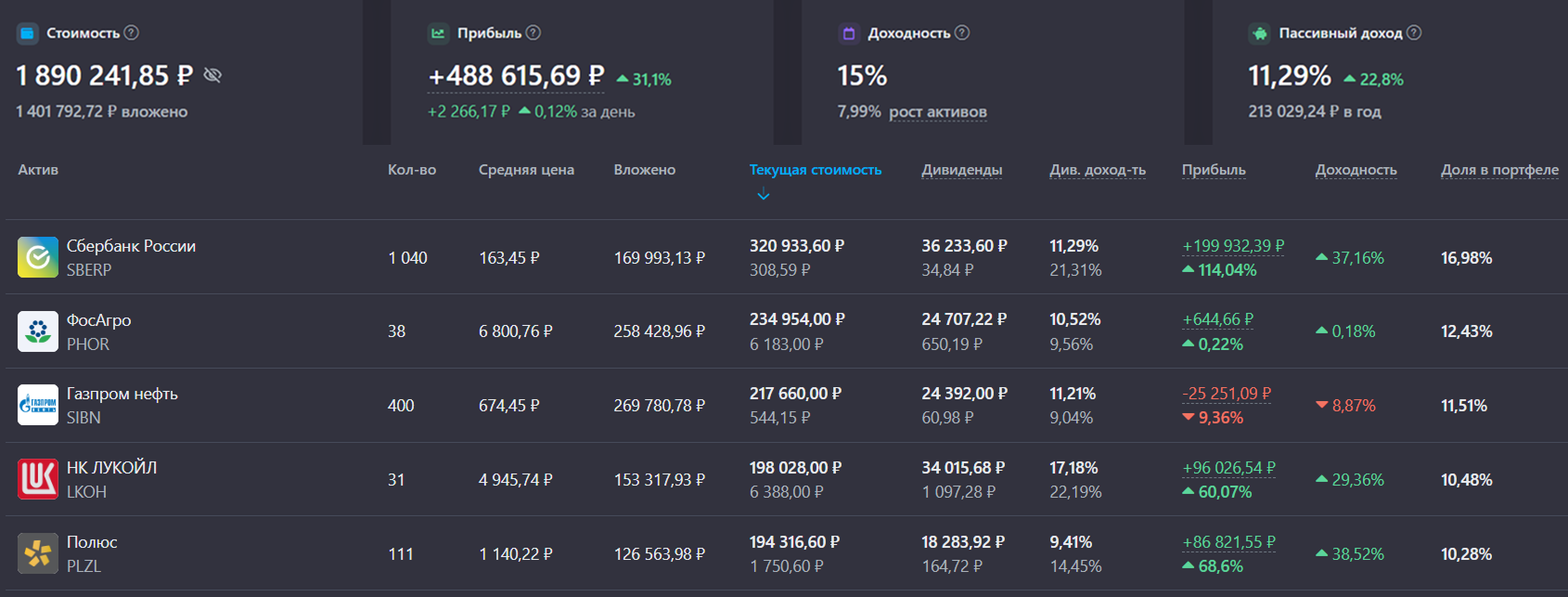Open the Сбербанк России asset name
1568x597 pixels.
(x=131, y=246)
